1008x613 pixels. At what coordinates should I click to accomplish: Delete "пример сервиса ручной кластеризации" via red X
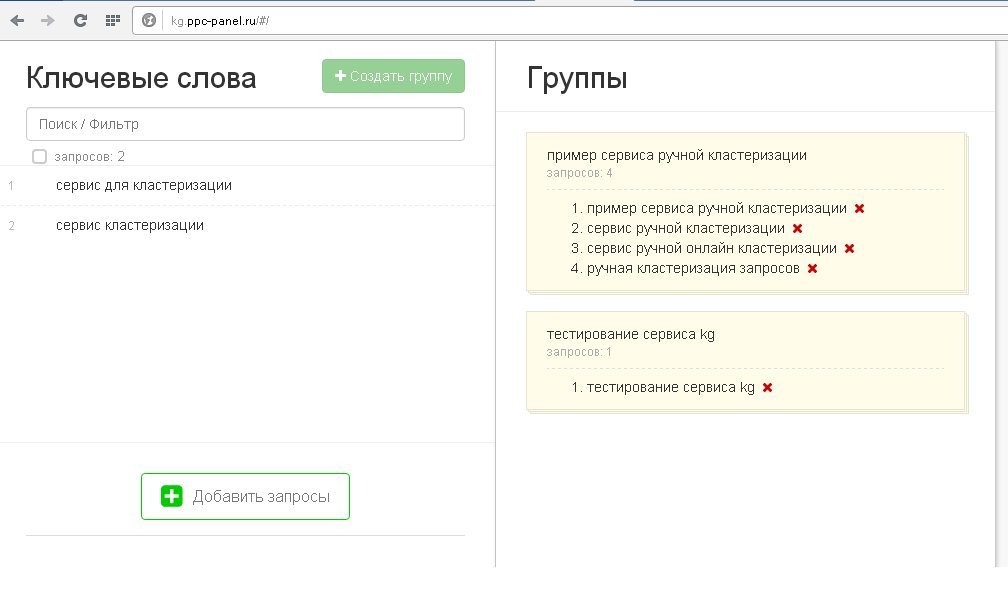click(x=859, y=209)
